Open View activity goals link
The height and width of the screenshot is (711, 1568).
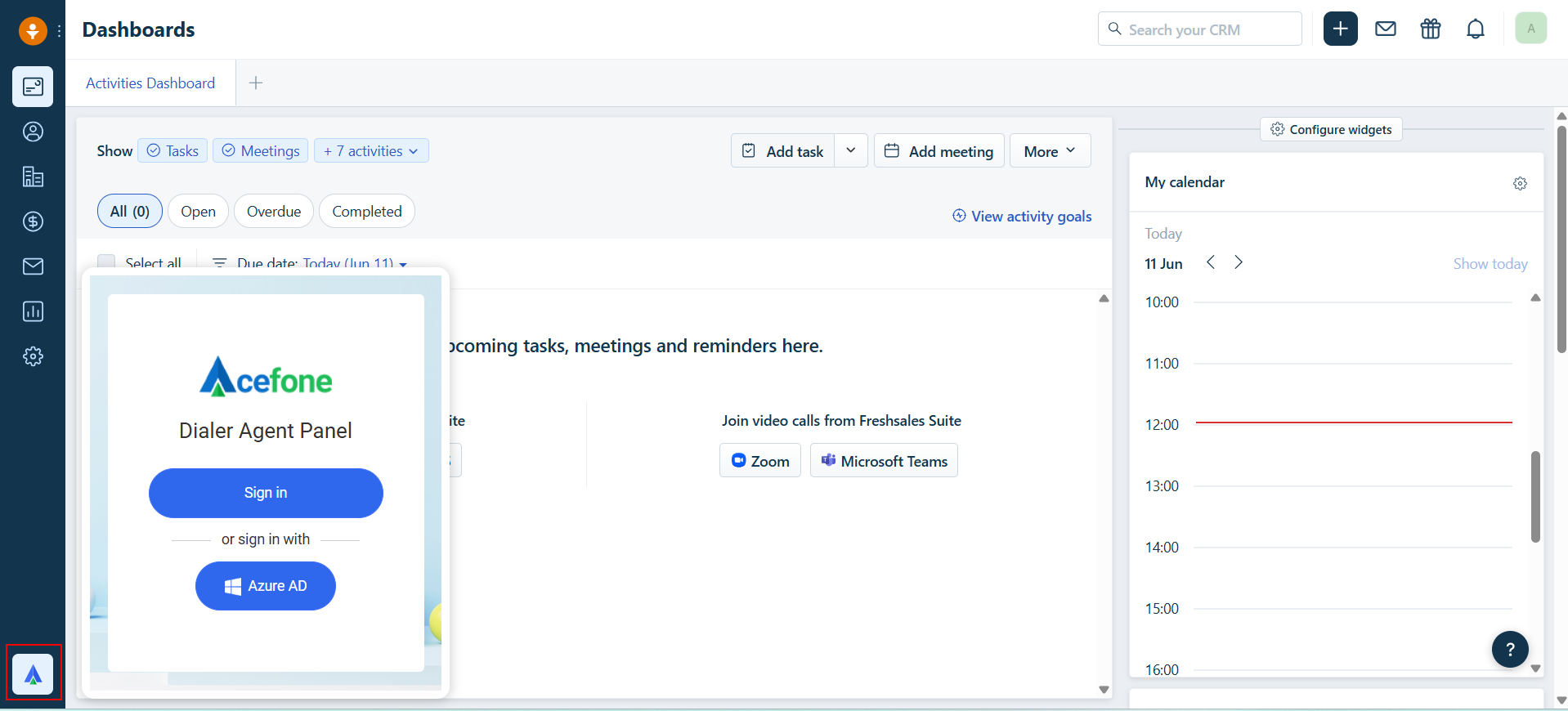pyautogui.click(x=1022, y=216)
